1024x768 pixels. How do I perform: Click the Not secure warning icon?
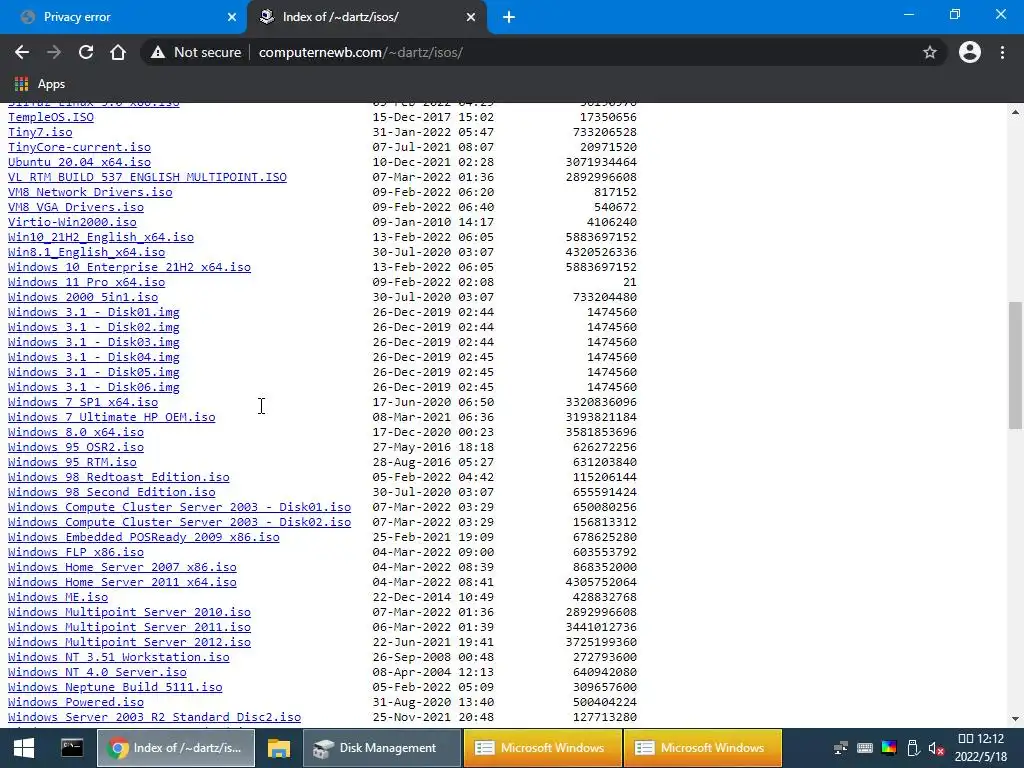158,52
